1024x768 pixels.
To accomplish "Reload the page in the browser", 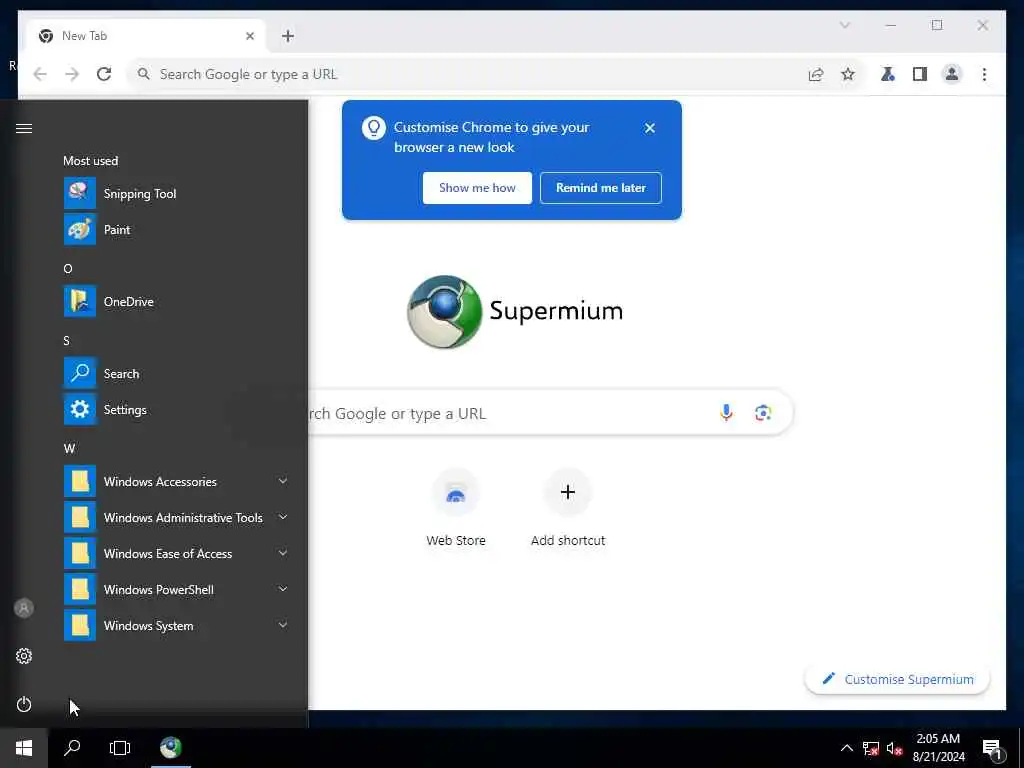I will tap(104, 74).
